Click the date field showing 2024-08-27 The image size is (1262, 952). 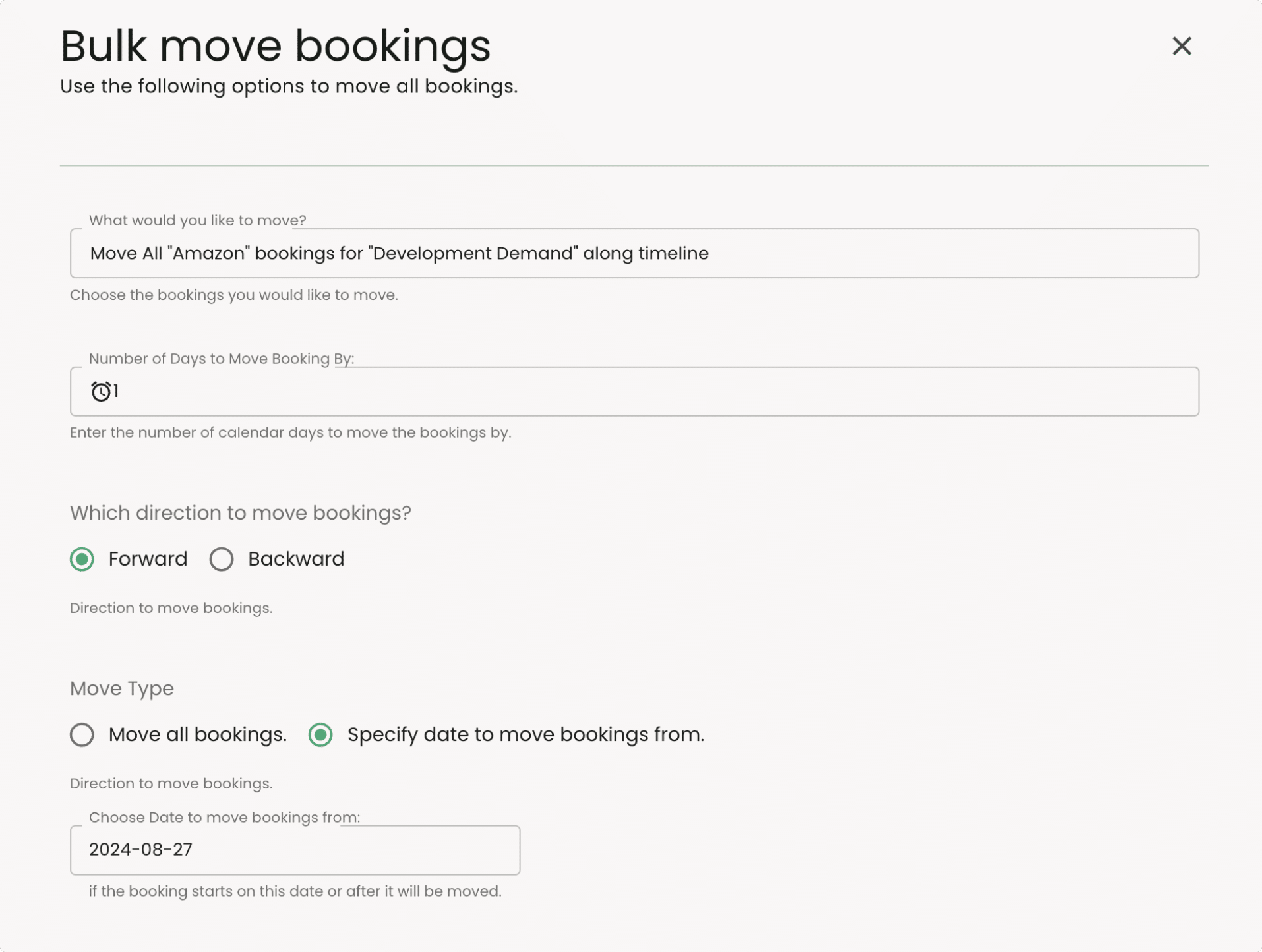tap(295, 850)
